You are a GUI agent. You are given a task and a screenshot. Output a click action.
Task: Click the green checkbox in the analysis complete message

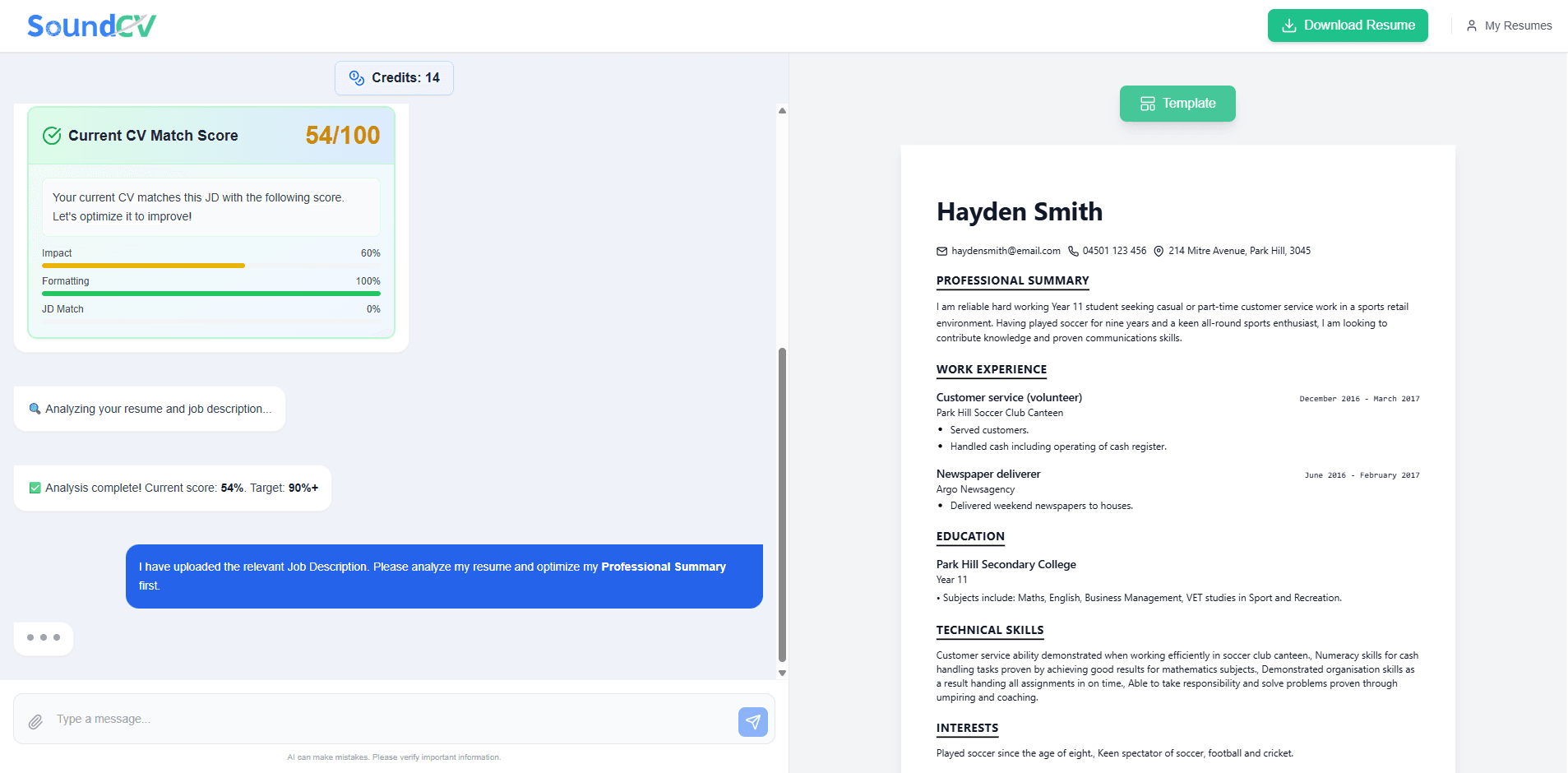(35, 487)
